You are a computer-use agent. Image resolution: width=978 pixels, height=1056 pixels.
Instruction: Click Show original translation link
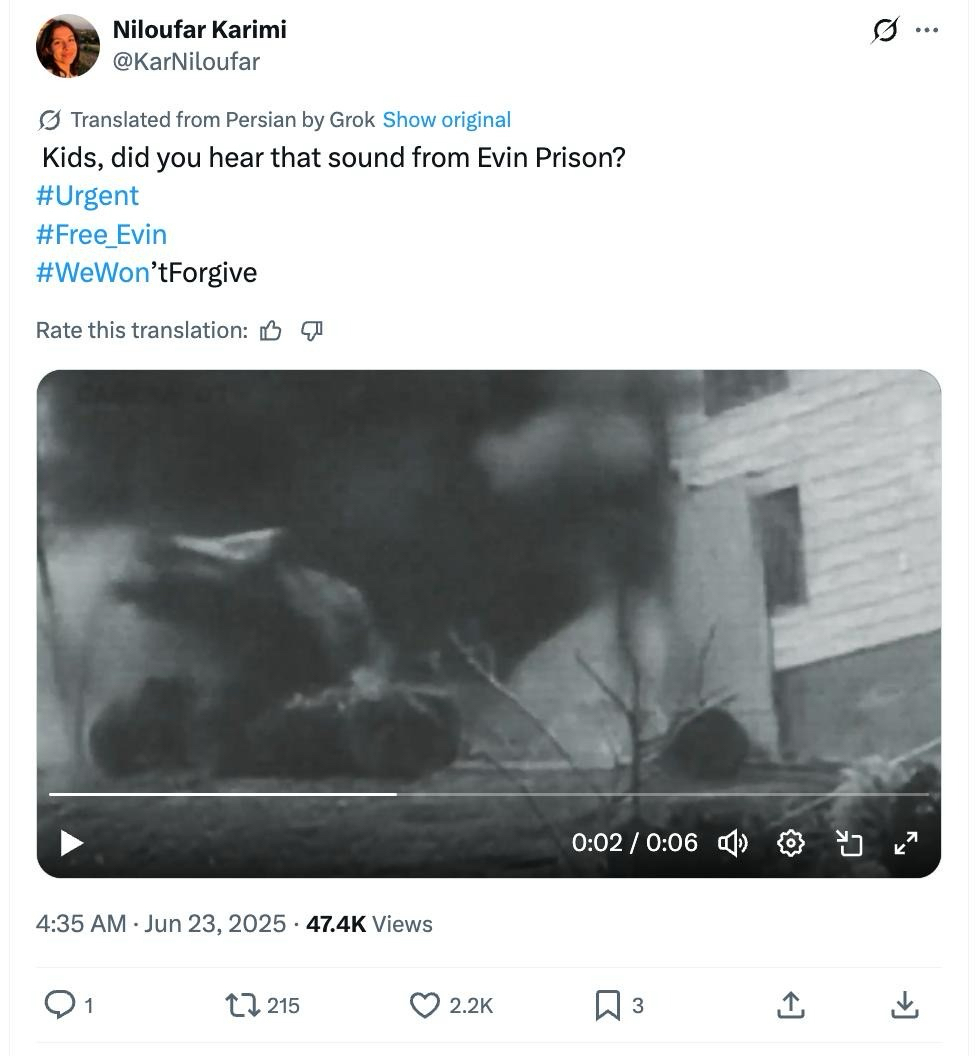(446, 120)
